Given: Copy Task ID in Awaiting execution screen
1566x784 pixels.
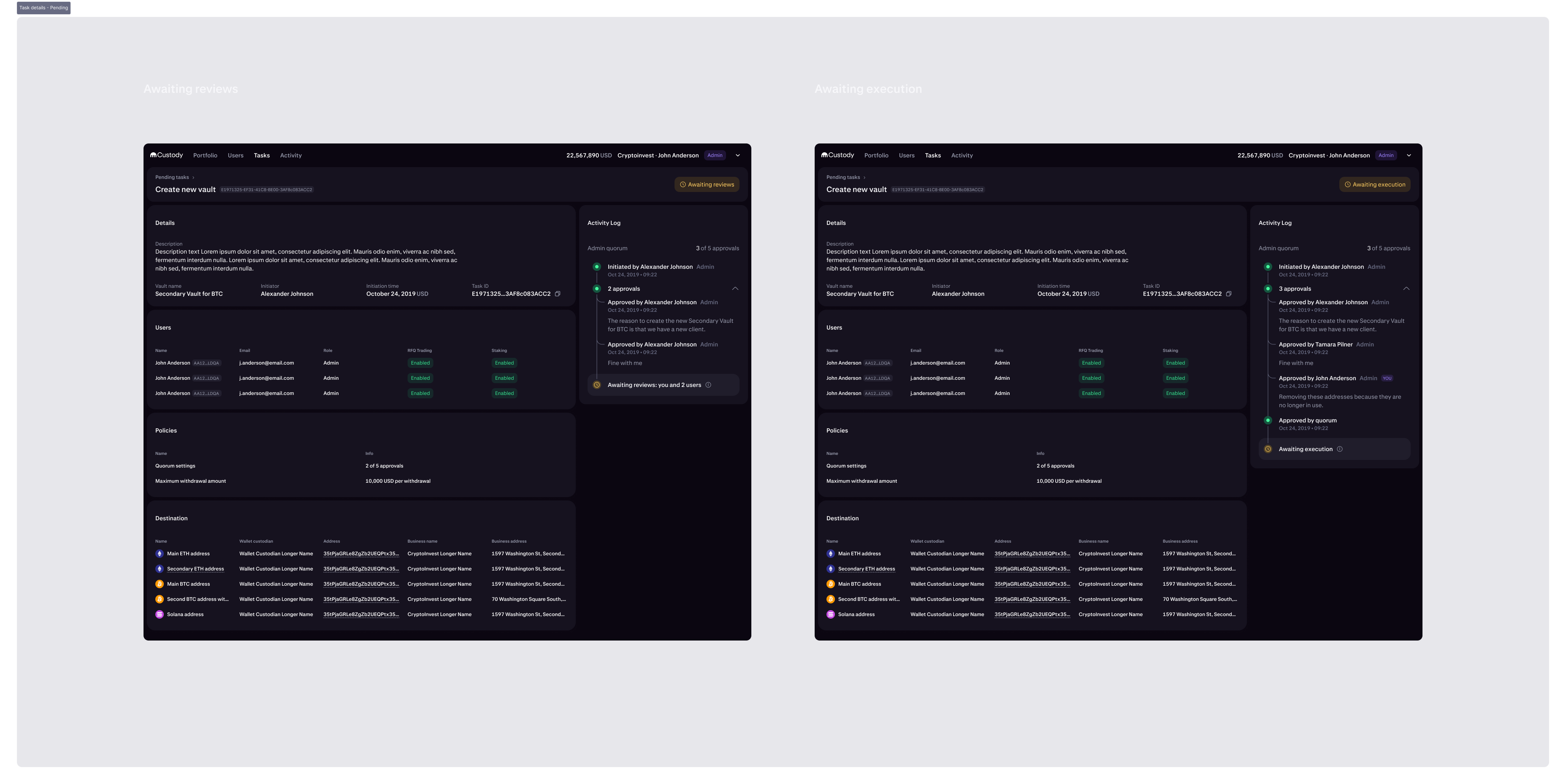Looking at the screenshot, I should tap(1229, 294).
